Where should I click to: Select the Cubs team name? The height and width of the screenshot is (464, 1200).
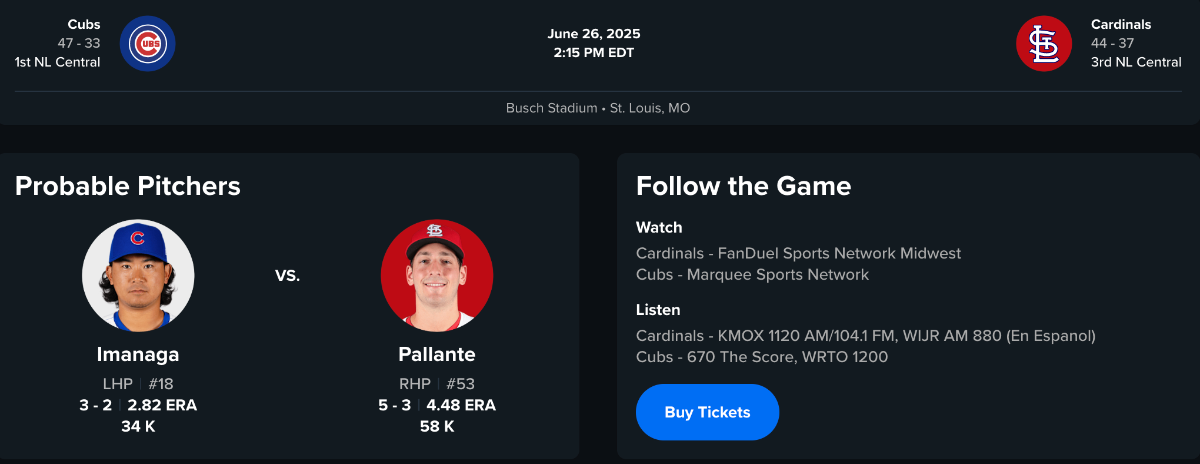pos(84,24)
